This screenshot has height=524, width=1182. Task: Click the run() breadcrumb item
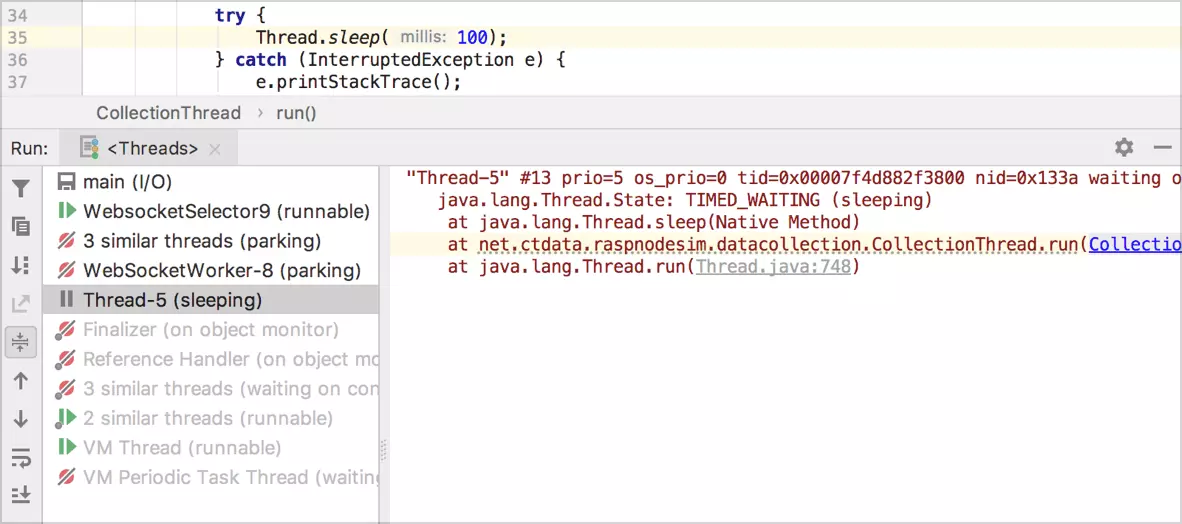[296, 113]
